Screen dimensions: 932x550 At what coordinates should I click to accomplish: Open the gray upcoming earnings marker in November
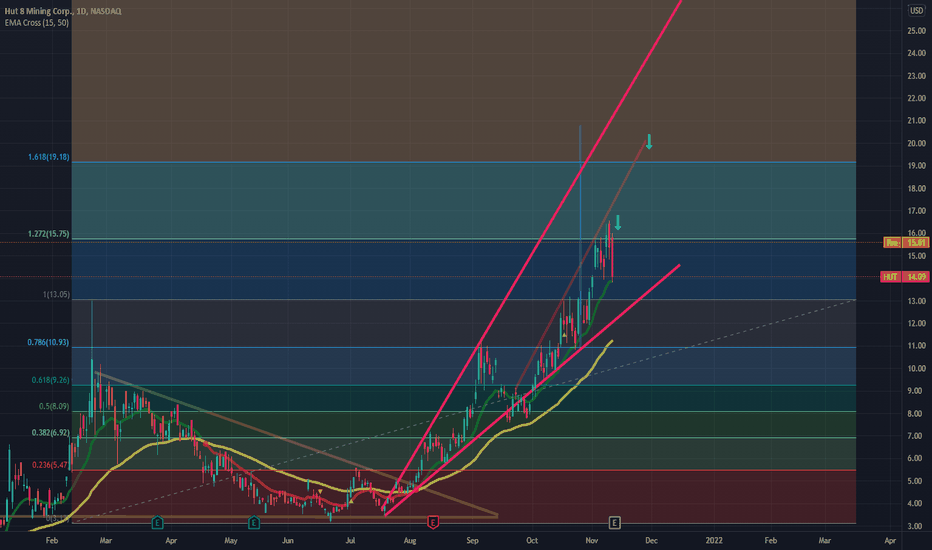pyautogui.click(x=615, y=523)
